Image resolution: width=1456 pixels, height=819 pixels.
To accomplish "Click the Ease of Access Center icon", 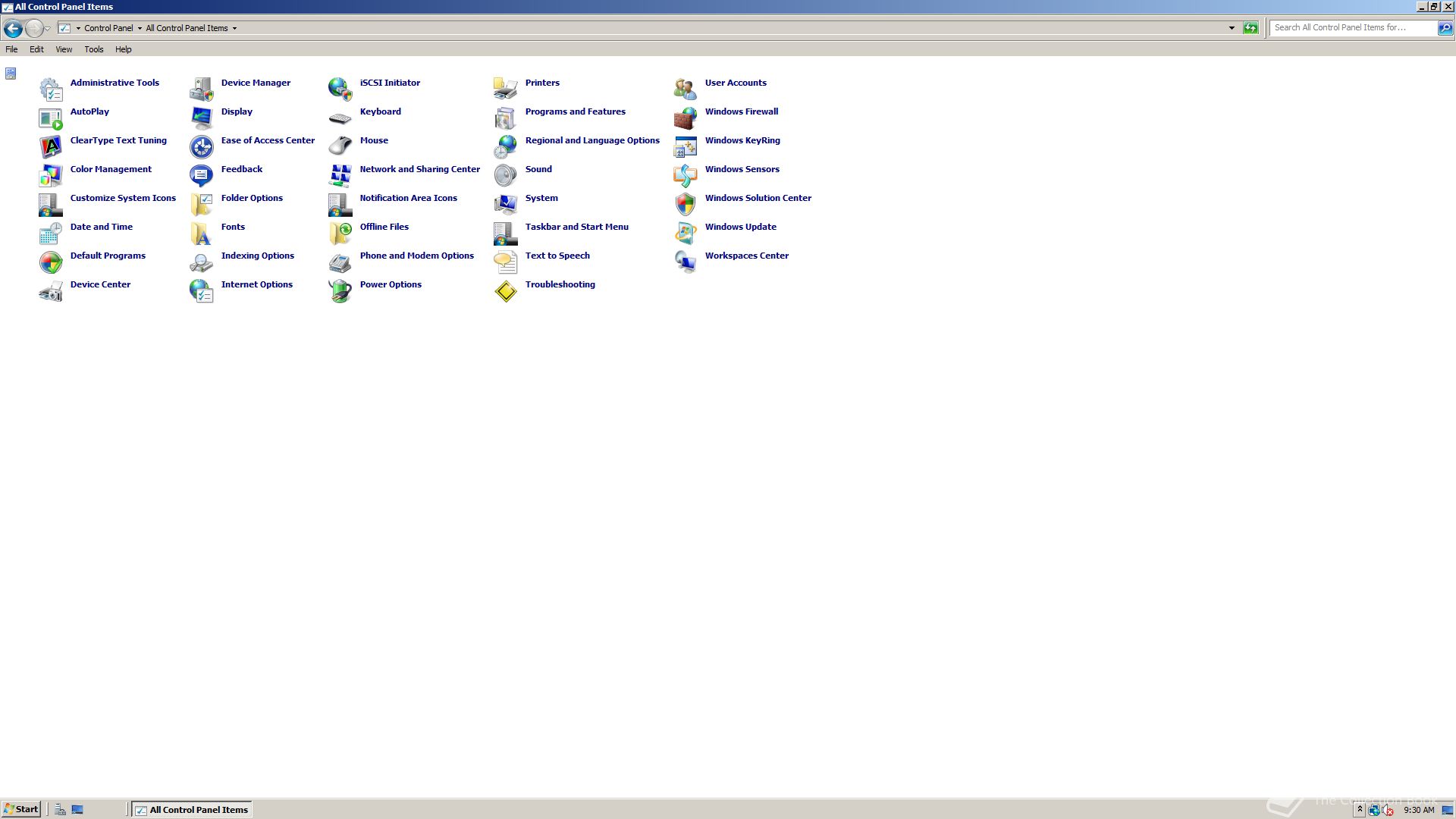I will (202, 146).
